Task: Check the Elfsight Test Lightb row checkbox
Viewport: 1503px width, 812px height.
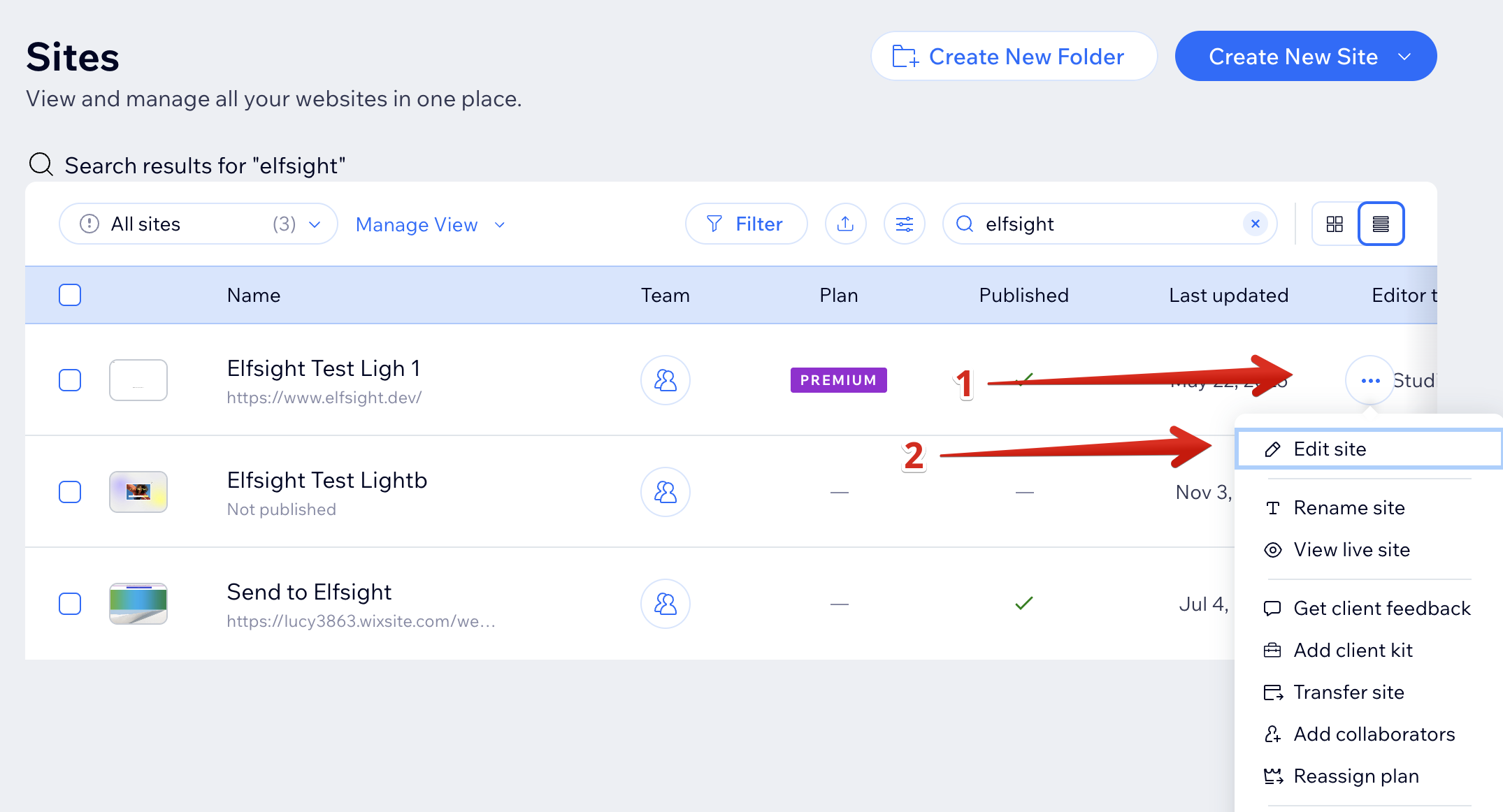Action: pyautogui.click(x=70, y=492)
